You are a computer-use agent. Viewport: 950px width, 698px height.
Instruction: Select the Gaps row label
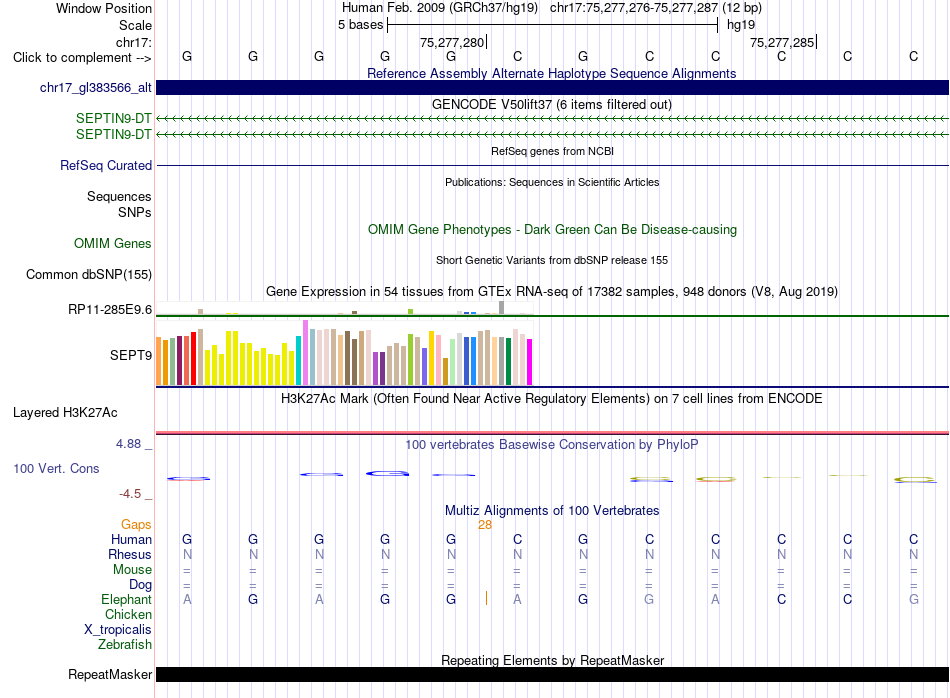pos(136,525)
